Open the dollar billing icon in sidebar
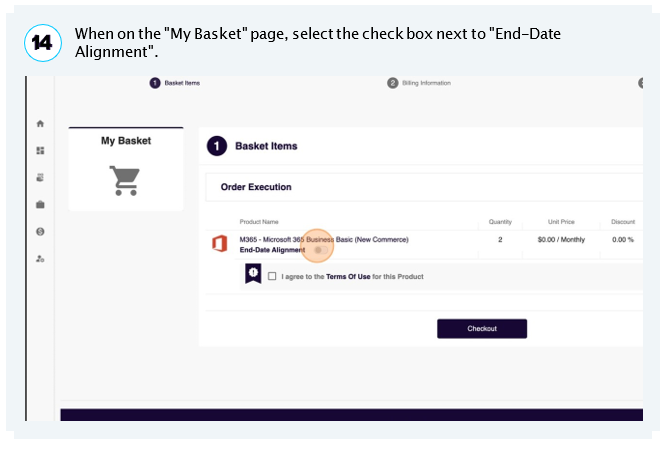666x450 pixels. click(x=40, y=232)
